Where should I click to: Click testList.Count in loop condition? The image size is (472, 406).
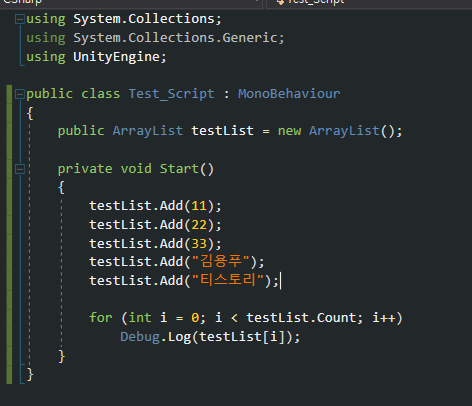coord(301,318)
